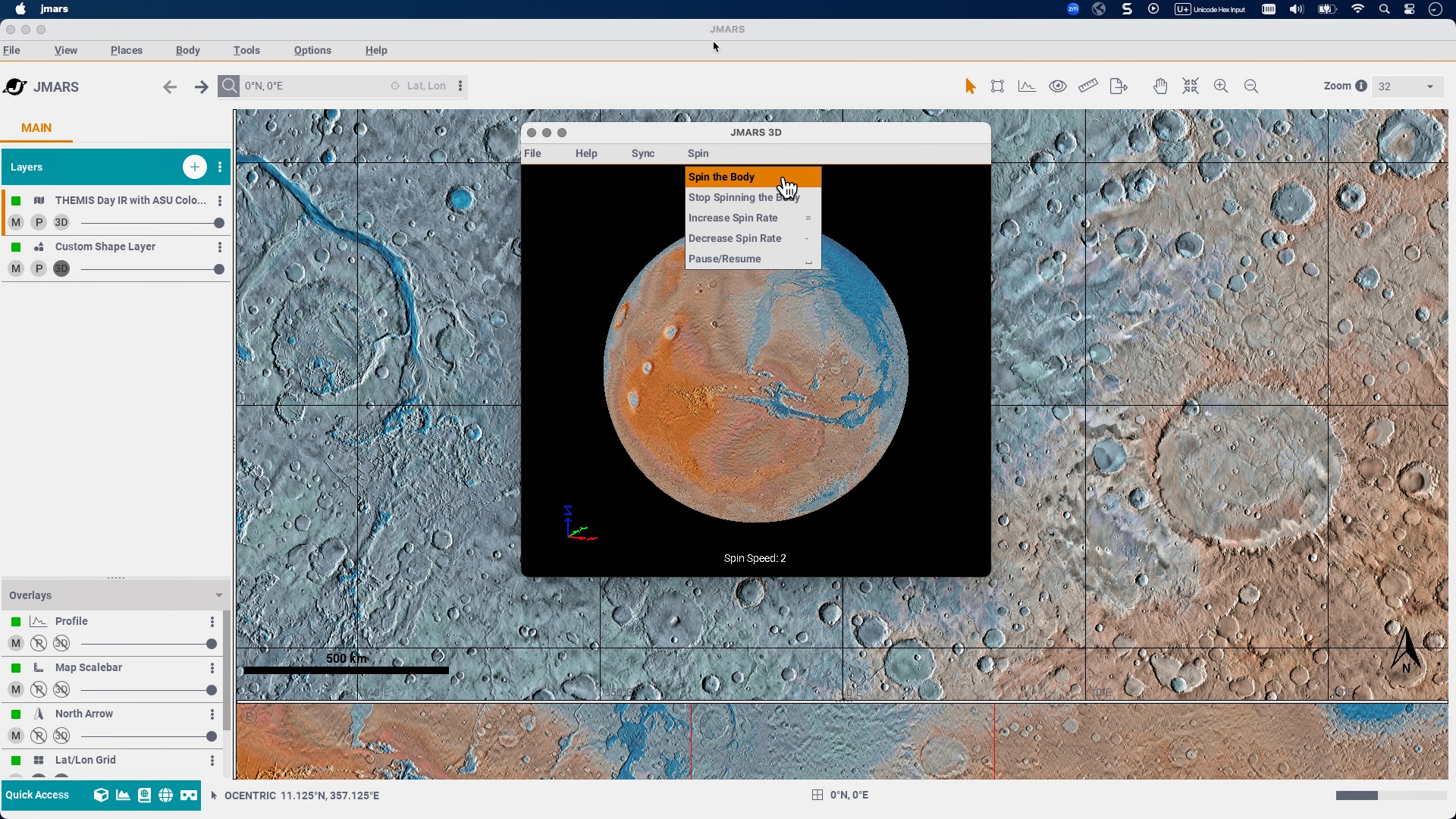Screen dimensions: 1456x819
Task: Open Lat/Lon Grid options menu
Action: (x=212, y=761)
